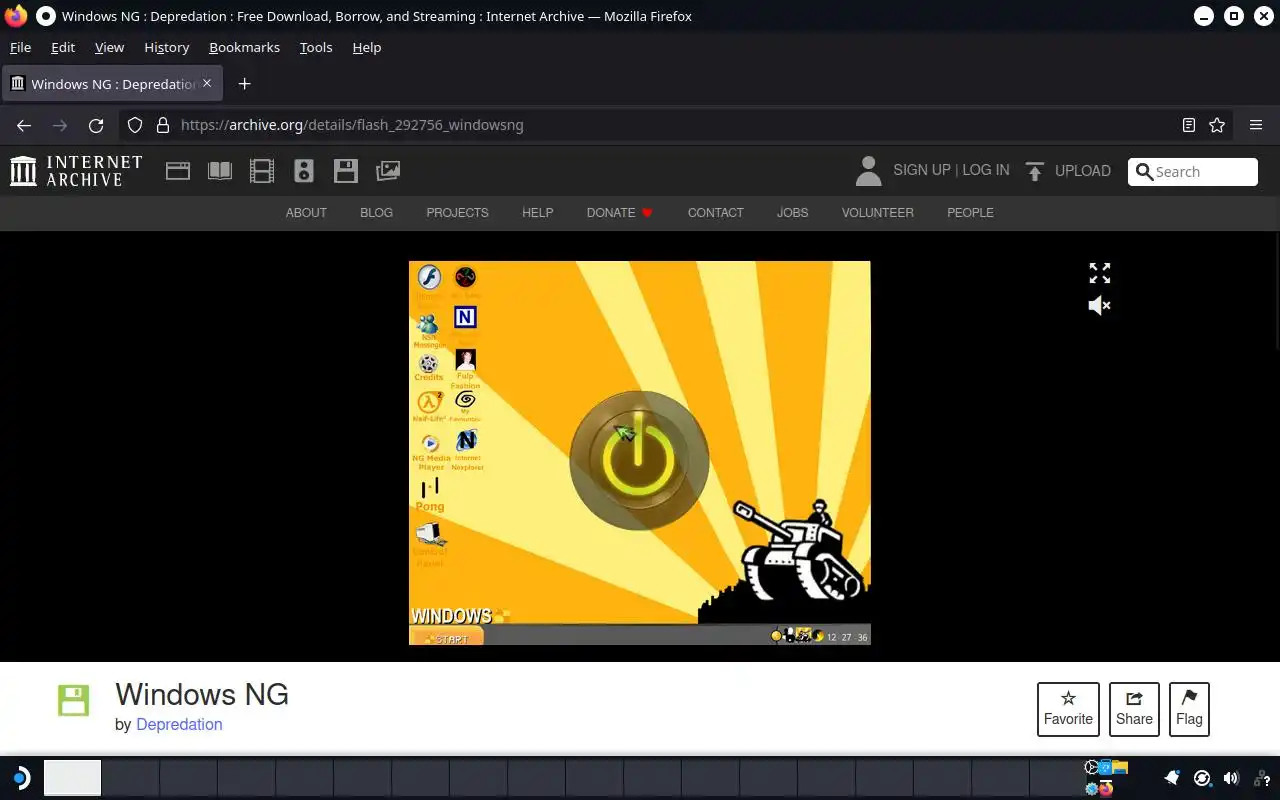Launch Pong desktop icon
Viewport: 1280px width, 800px height.
coord(430,495)
